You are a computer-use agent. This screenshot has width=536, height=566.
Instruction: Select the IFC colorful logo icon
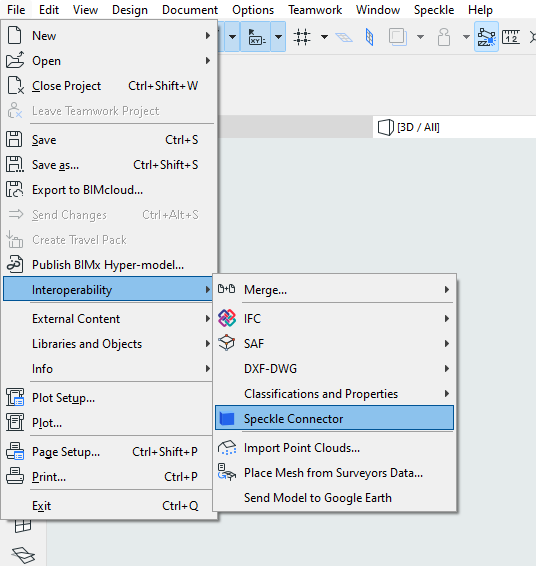tap(227, 318)
